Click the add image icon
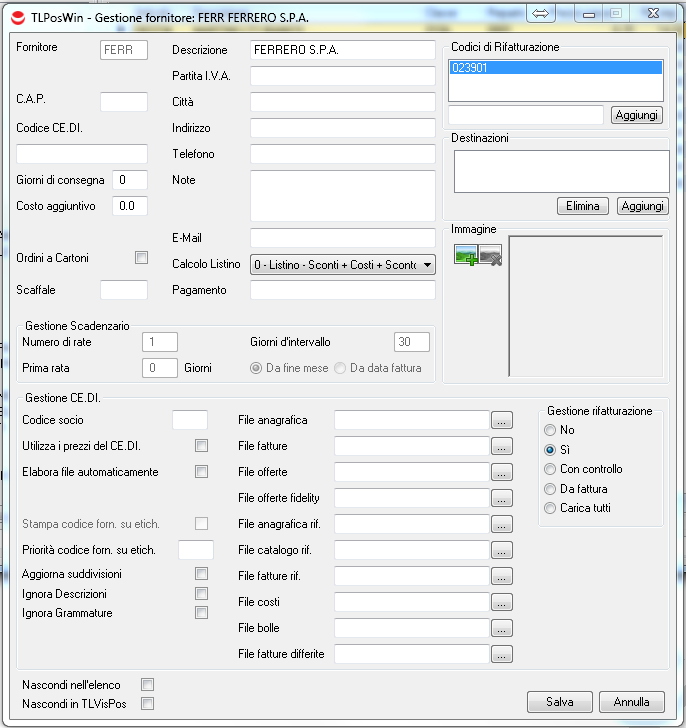Screen dimensions: 686x728 tap(466, 256)
